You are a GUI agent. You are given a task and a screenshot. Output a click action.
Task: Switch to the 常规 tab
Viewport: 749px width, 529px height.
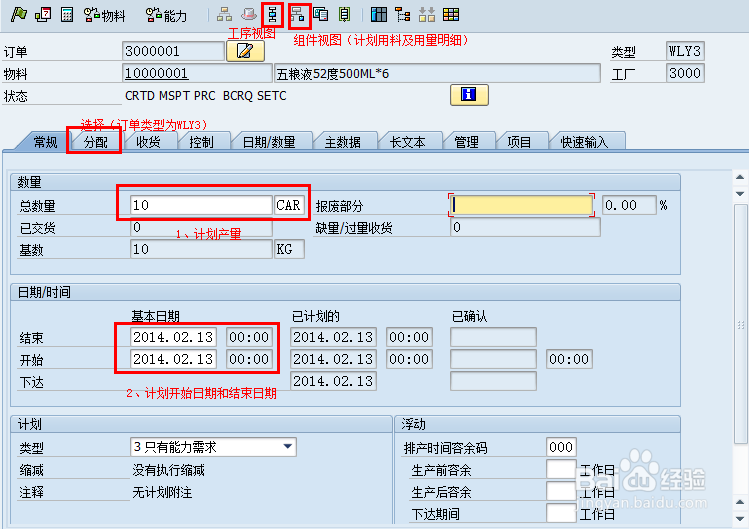(x=45, y=142)
